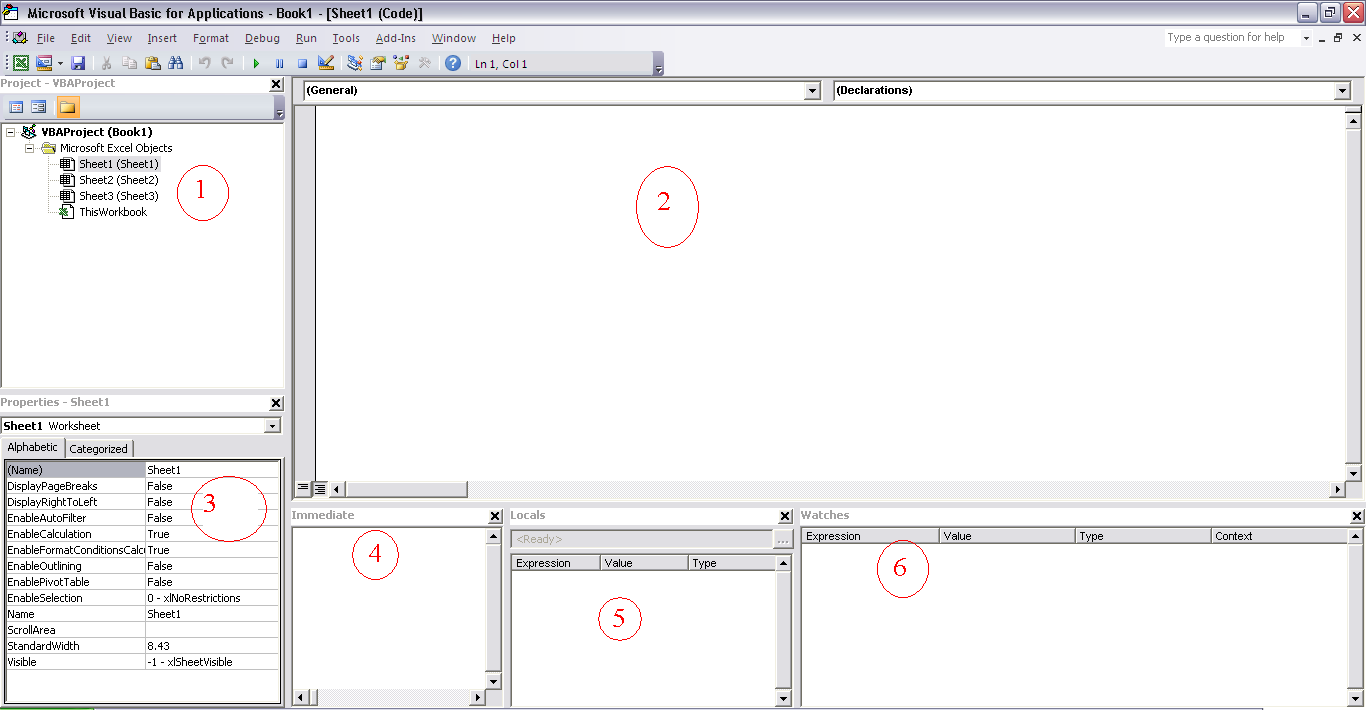Open the Properties Window toolbar icon

(x=377, y=63)
